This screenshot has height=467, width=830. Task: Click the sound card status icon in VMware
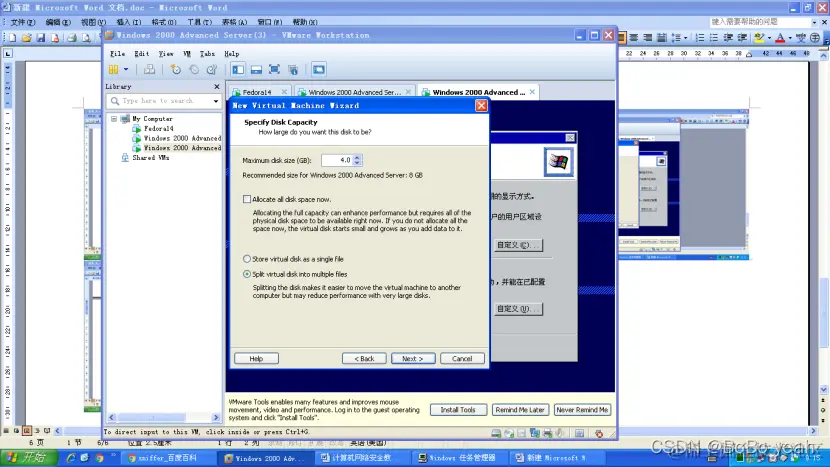[560, 434]
